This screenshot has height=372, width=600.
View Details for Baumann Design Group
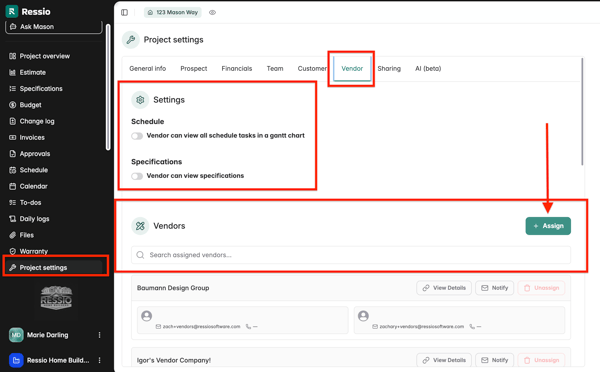[x=444, y=288]
